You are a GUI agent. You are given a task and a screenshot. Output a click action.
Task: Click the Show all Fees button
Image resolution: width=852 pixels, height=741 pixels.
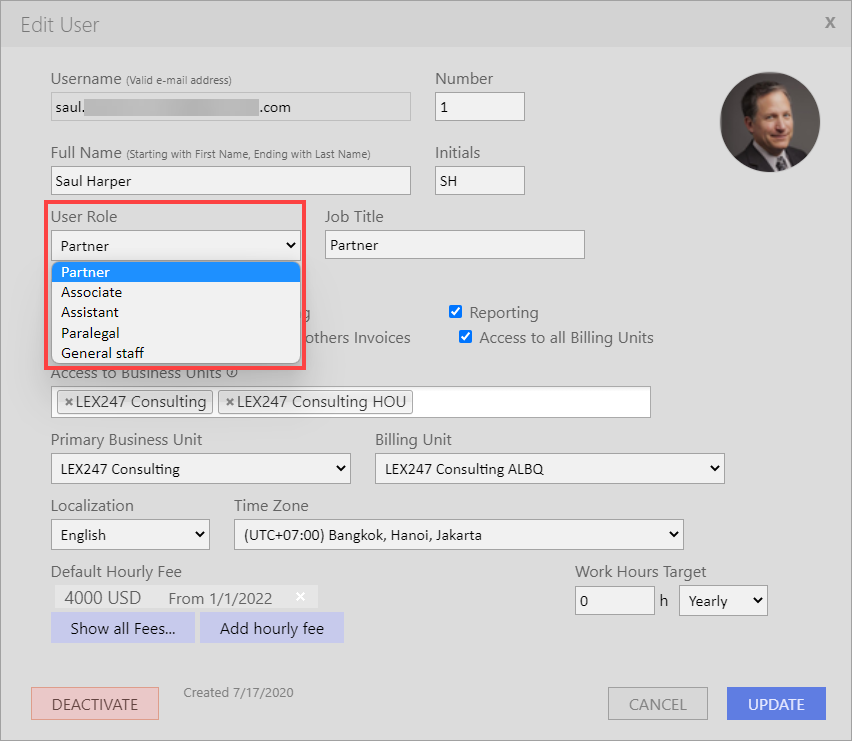click(123, 628)
